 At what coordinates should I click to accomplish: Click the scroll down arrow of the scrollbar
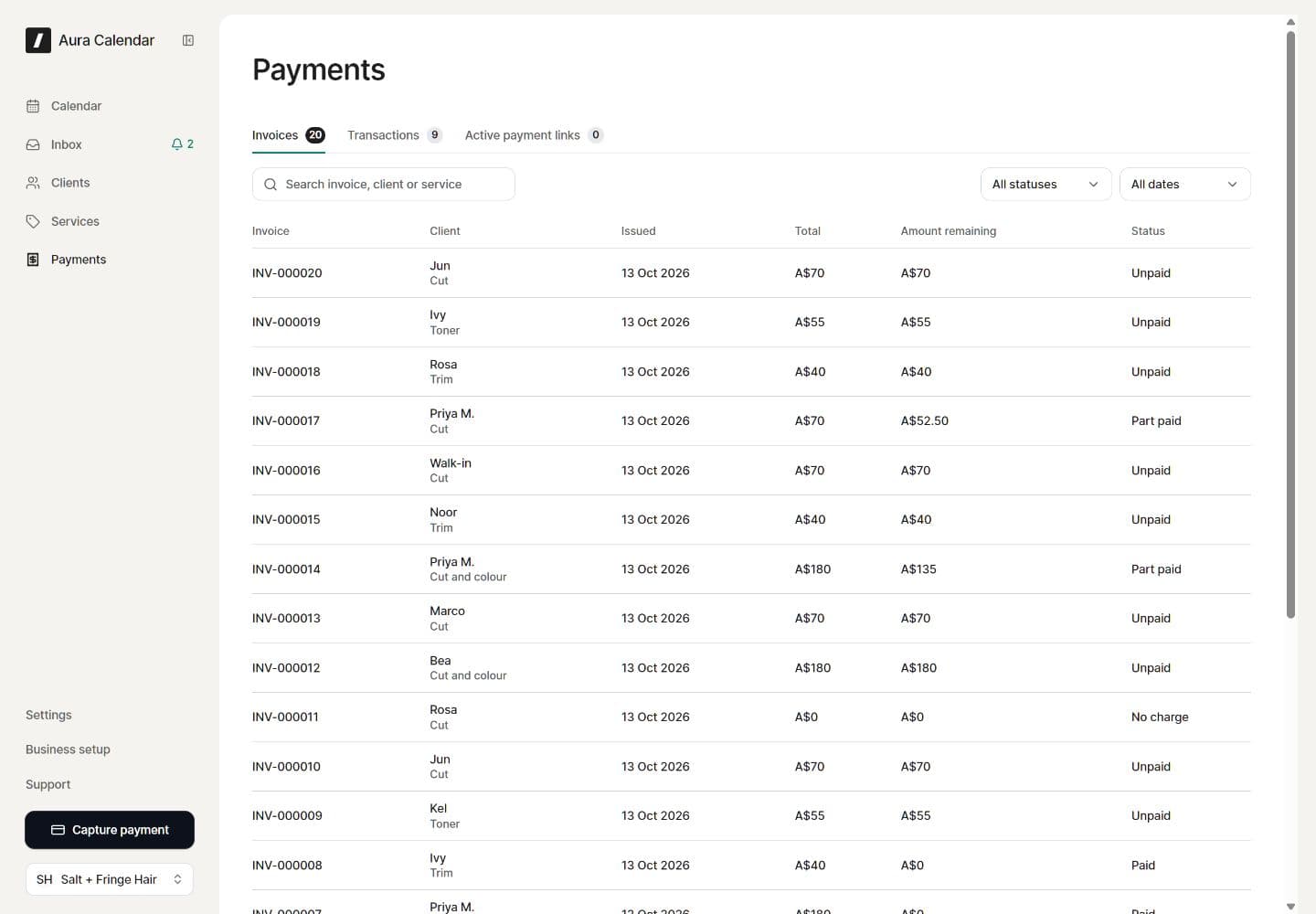1290,907
